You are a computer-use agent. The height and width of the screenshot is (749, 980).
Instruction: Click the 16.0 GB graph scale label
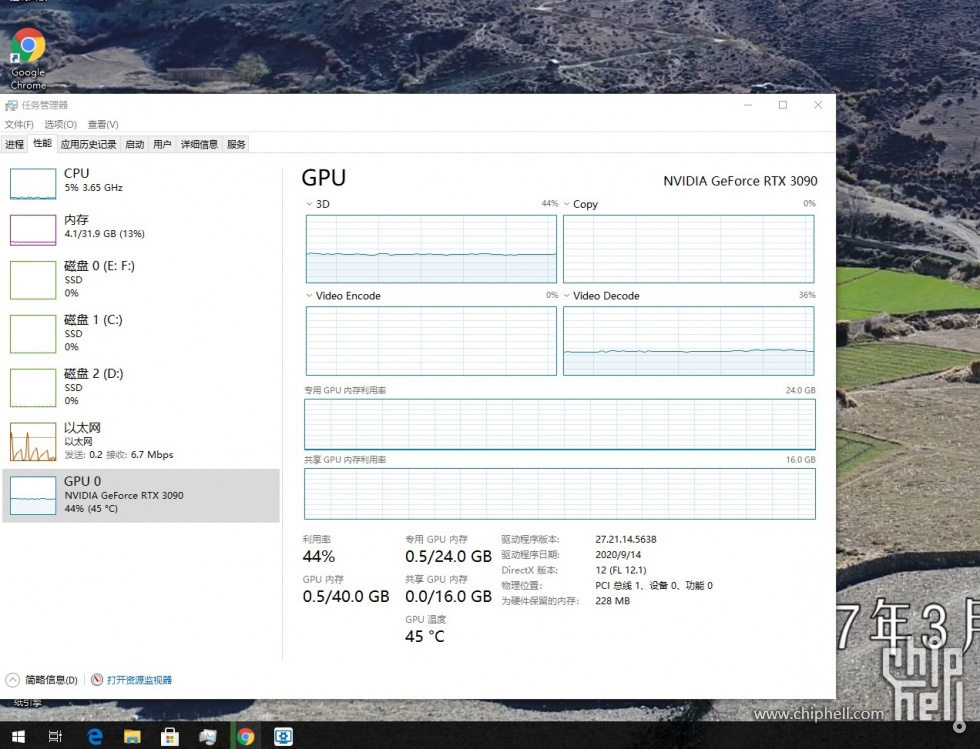[x=801, y=460]
